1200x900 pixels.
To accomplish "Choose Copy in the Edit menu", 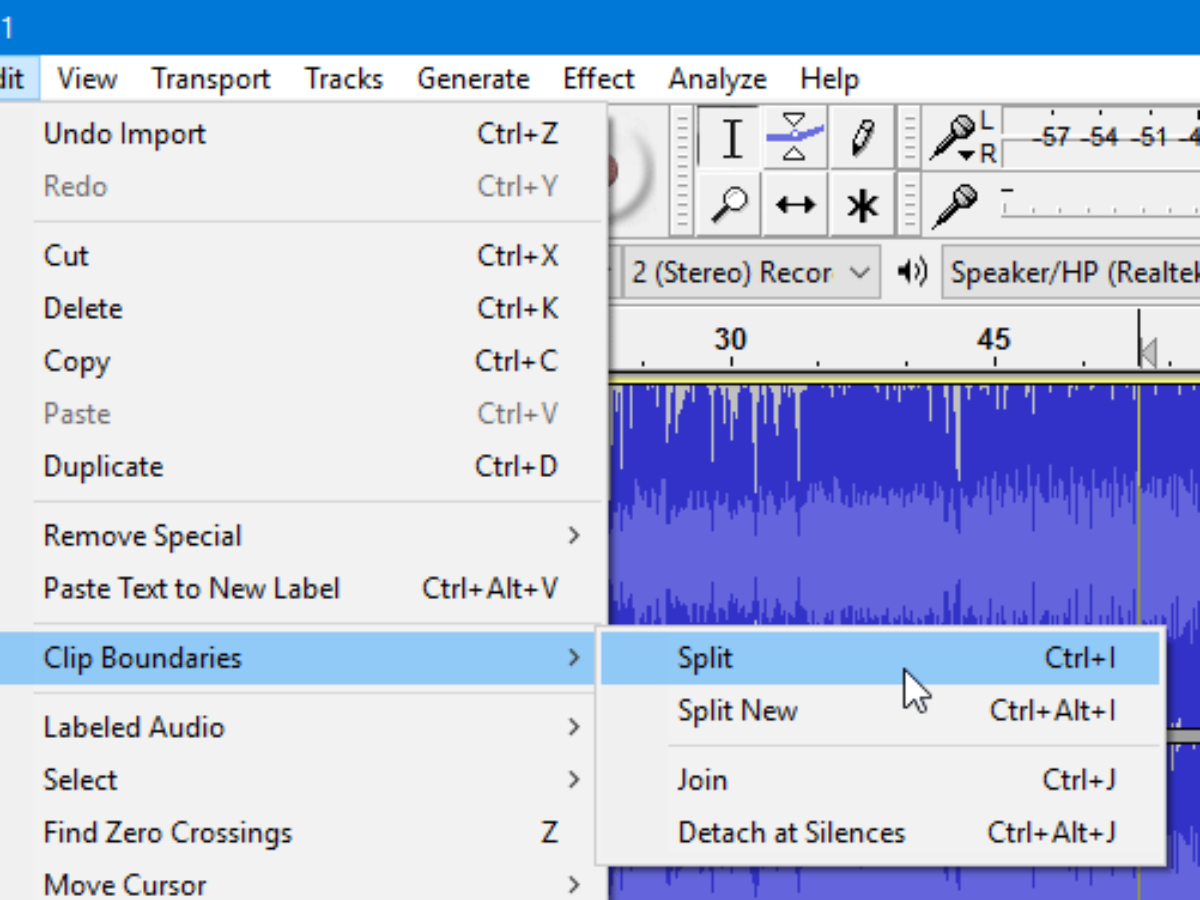I will pos(303,362).
